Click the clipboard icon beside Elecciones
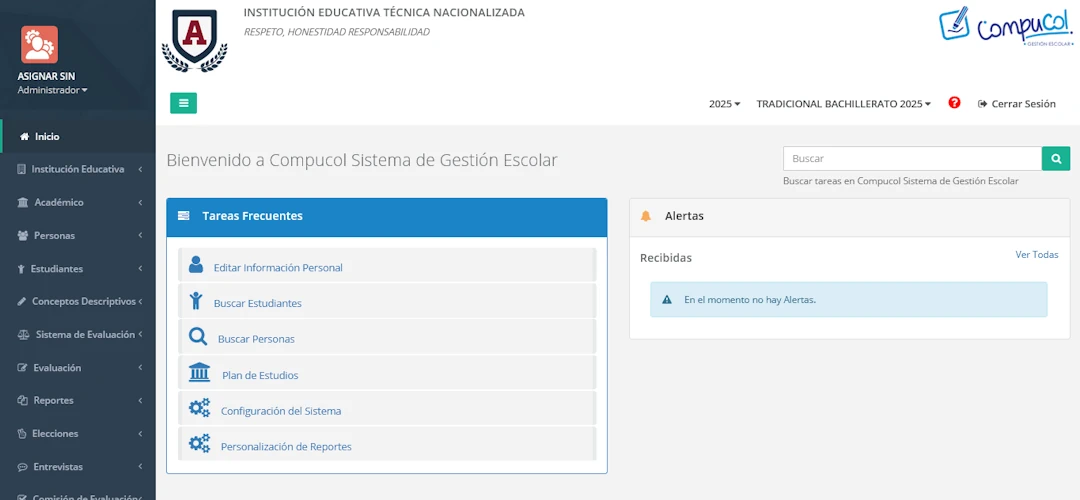Viewport: 1080px width, 500px height. 21,434
